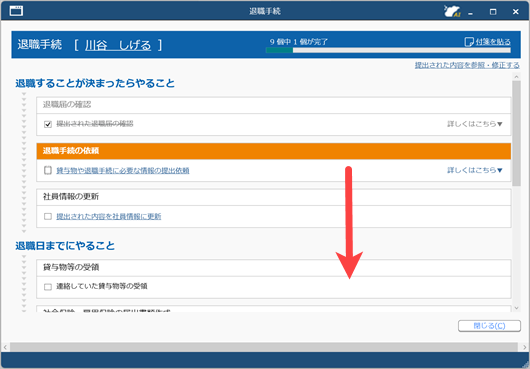
Task: Expand 詳しくはこちら in the 退職届の確認 section
Action: tap(475, 124)
